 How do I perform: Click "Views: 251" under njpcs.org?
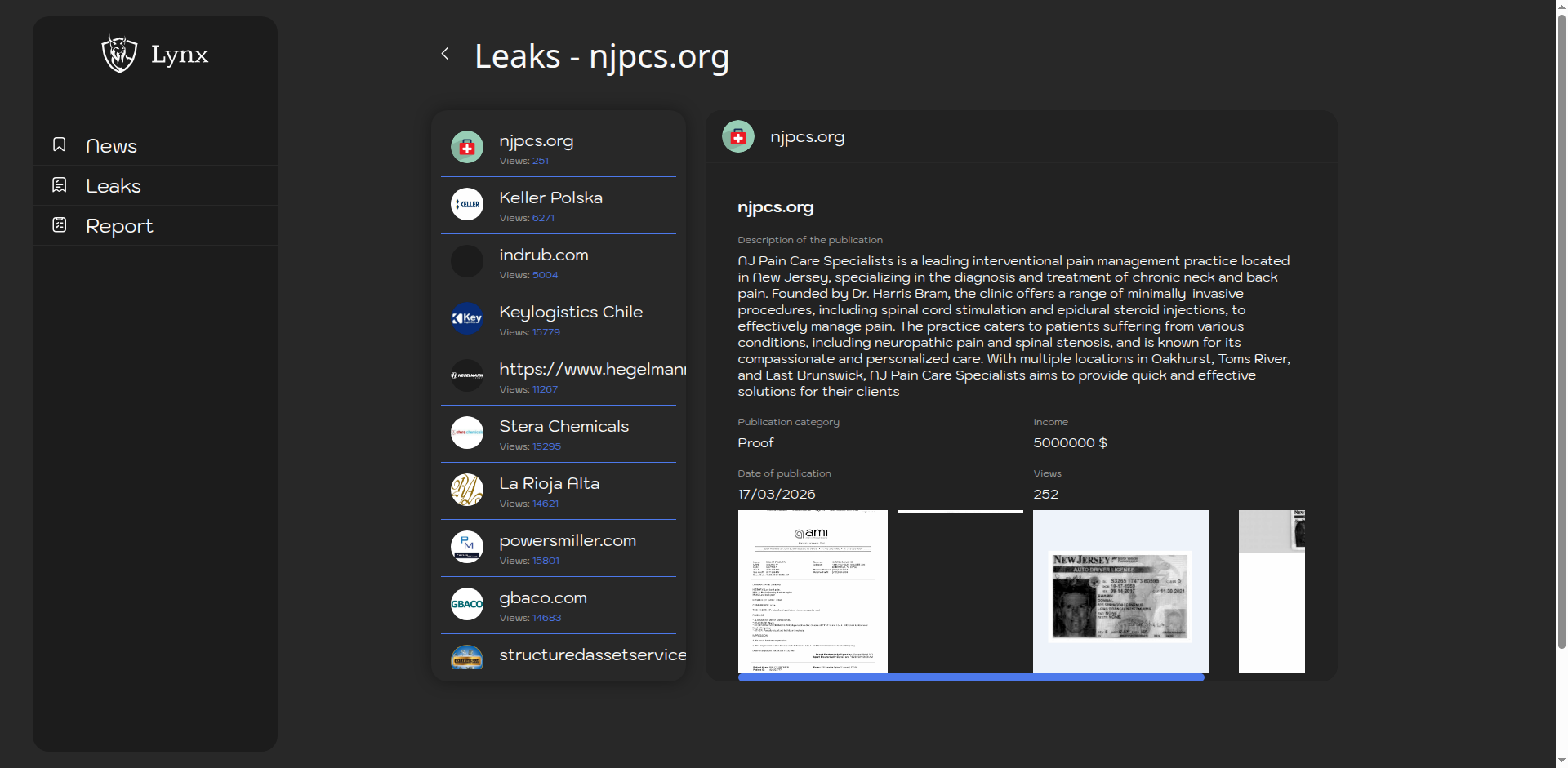524,161
